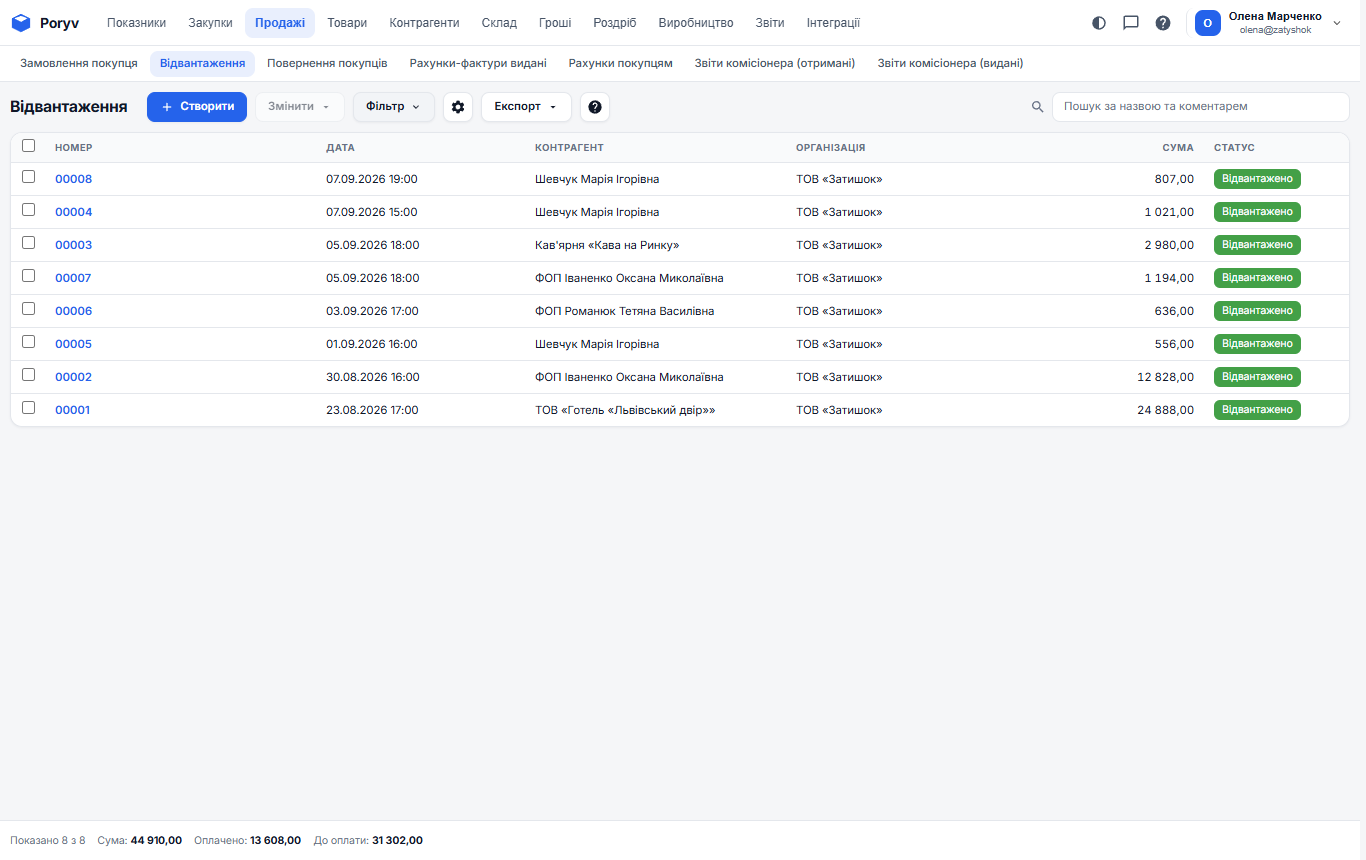Viewport: 1366px width, 860px height.
Task: Open shipment number 00002
Action: [73, 377]
